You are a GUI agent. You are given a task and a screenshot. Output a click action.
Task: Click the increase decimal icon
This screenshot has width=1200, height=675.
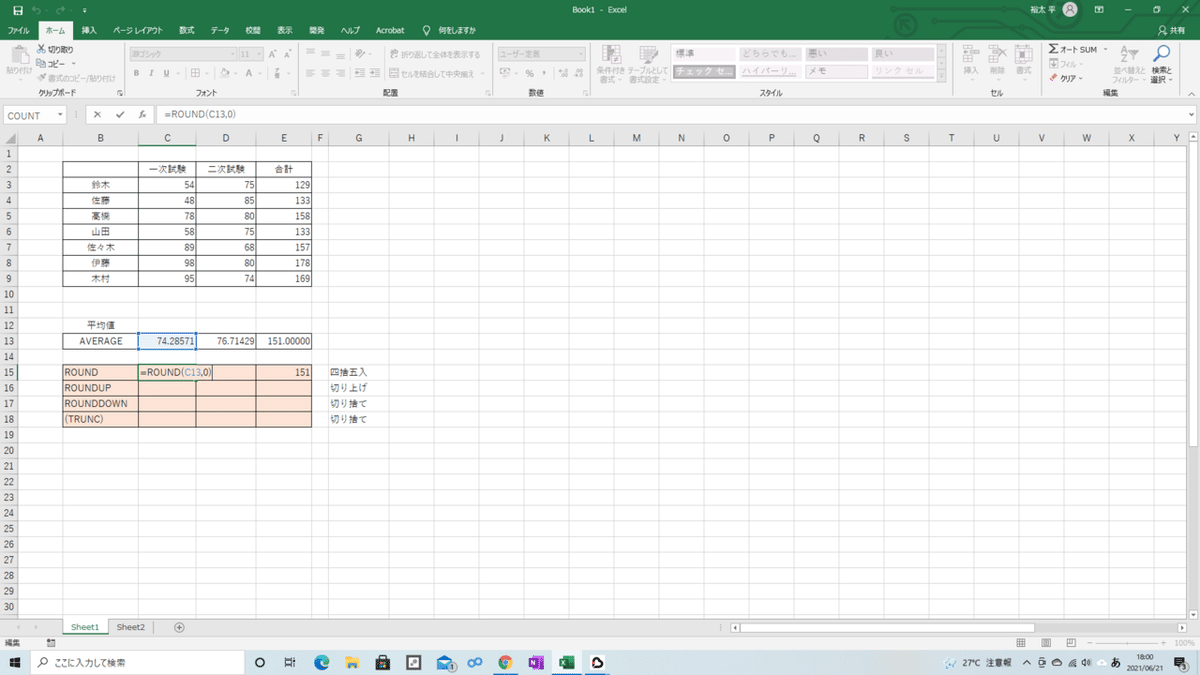click(x=562, y=73)
